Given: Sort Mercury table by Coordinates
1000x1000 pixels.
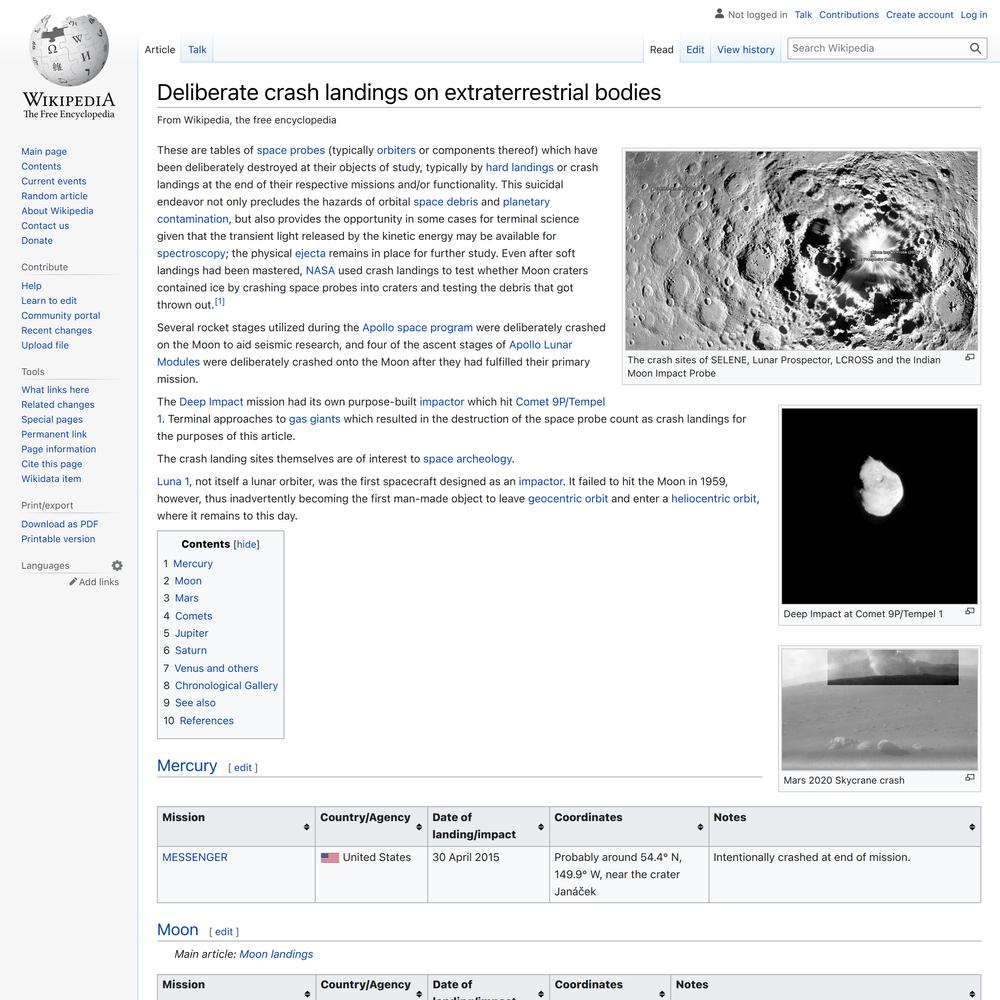Looking at the screenshot, I should coord(700,827).
